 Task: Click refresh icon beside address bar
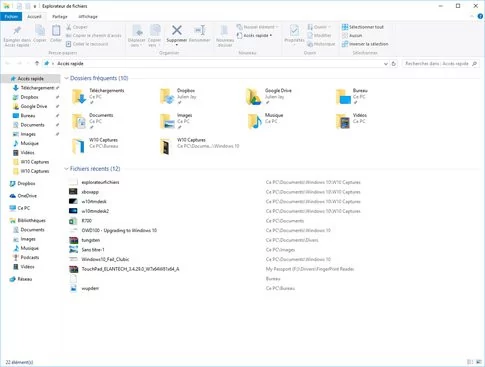click(394, 63)
